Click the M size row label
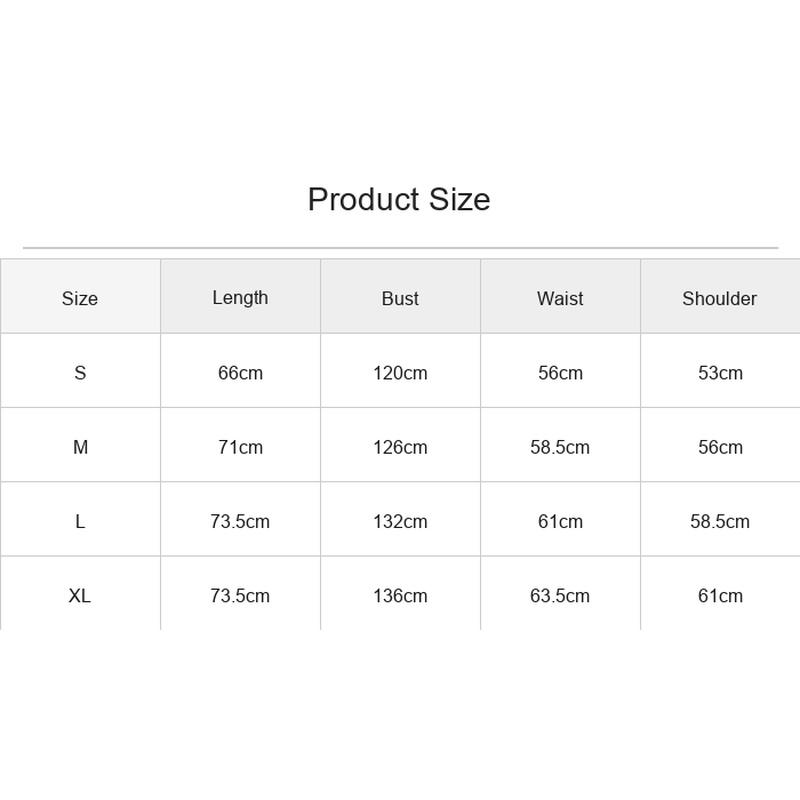The image size is (800, 800). click(x=81, y=447)
